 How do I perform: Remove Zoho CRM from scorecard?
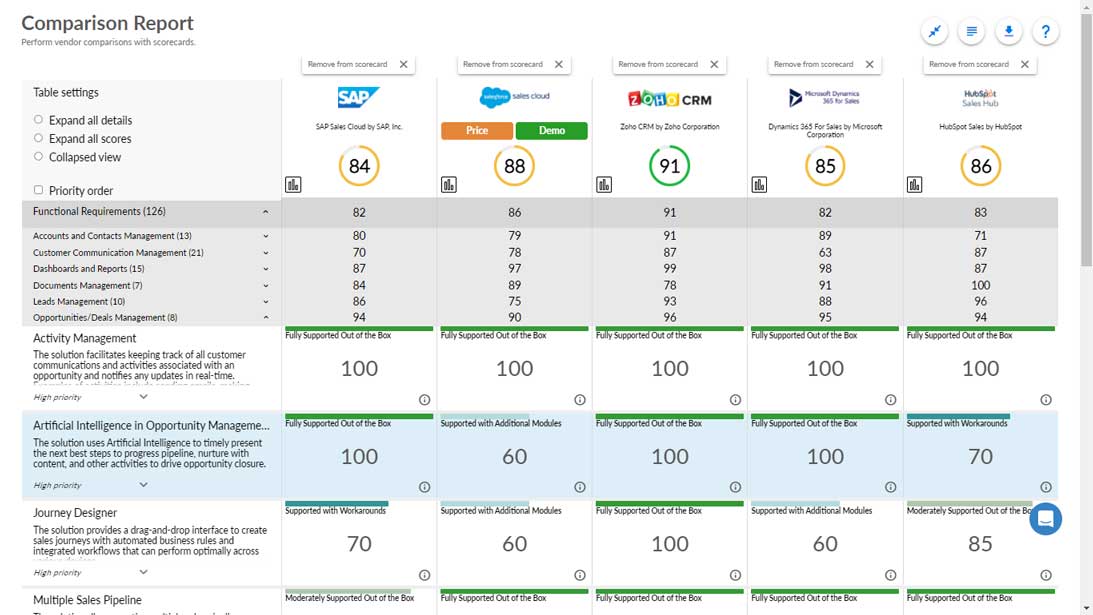pyautogui.click(x=714, y=64)
